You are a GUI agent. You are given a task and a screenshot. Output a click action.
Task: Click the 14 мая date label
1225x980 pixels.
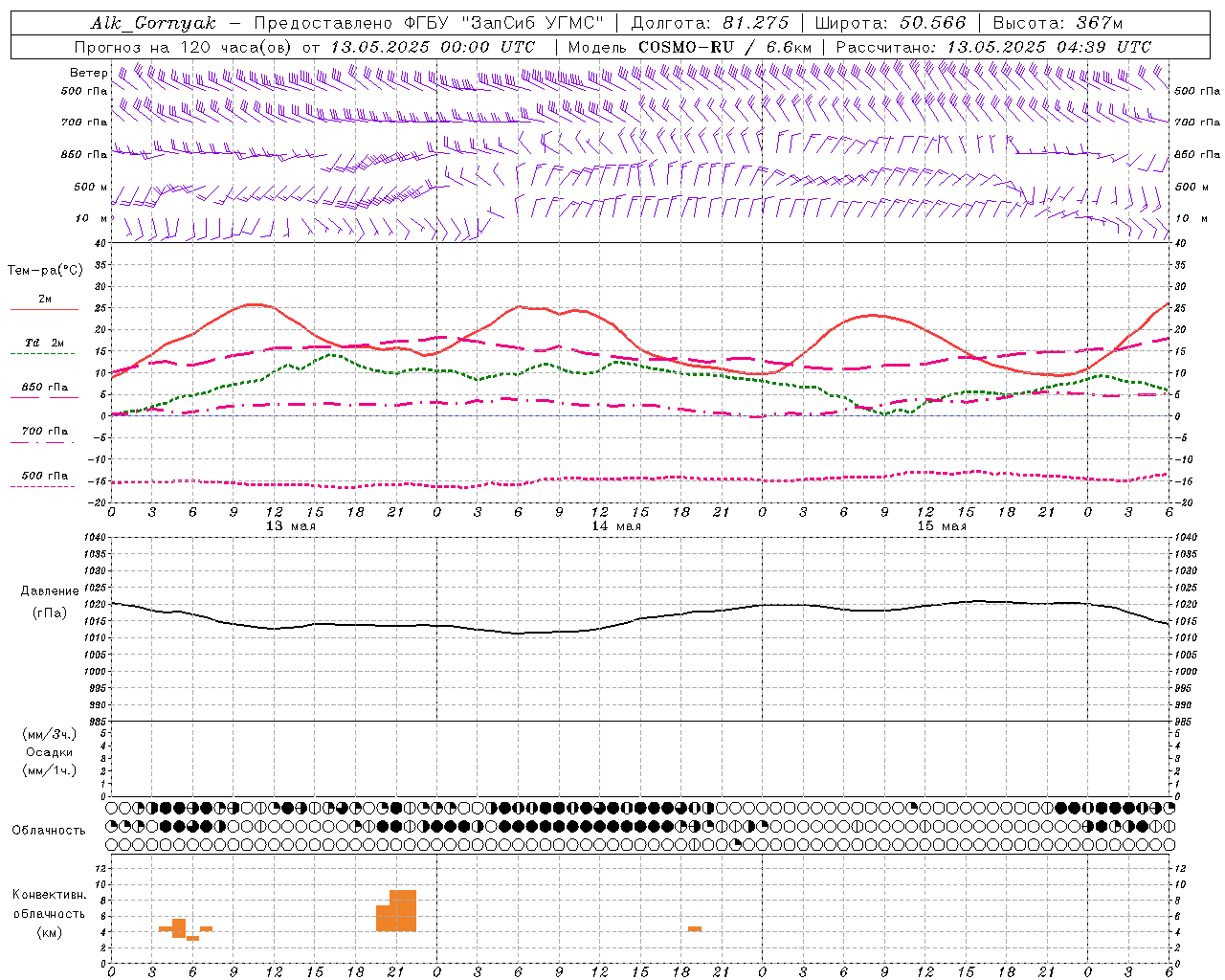coord(616,526)
